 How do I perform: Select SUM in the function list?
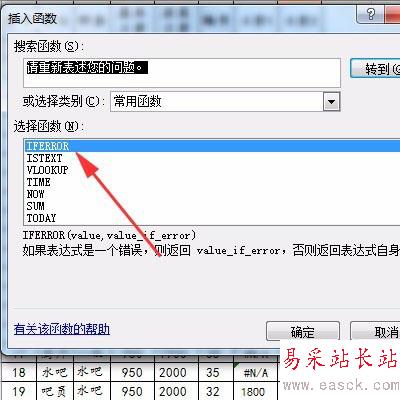pyautogui.click(x=213, y=206)
